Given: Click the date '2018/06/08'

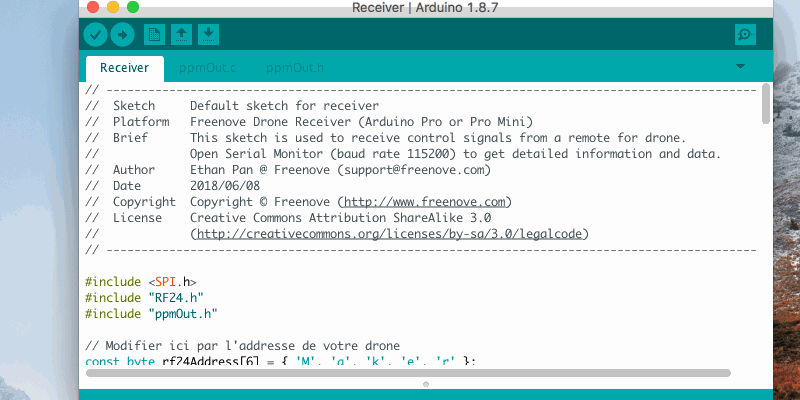Looking at the screenshot, I should coord(225,186).
